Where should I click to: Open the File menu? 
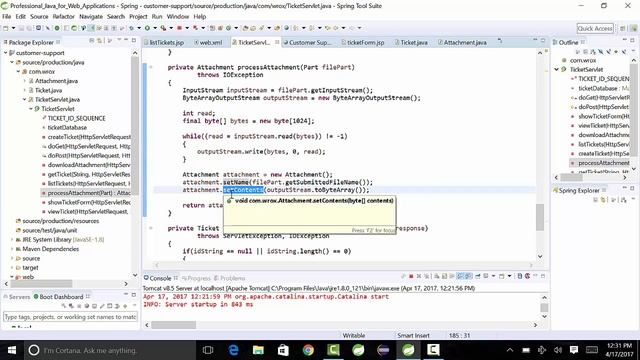tap(7, 16)
